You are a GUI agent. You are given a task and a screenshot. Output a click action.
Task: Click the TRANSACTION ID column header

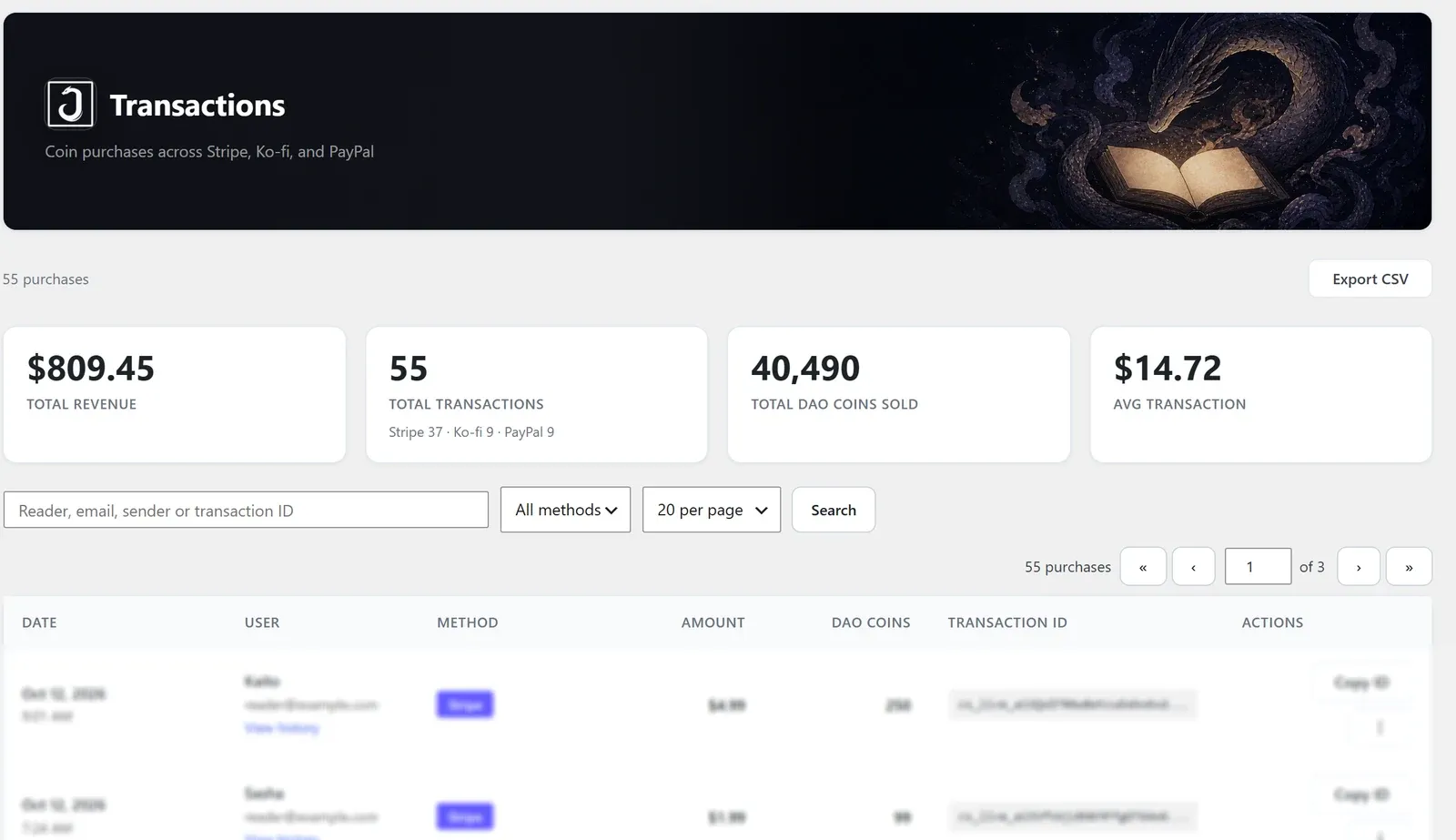1007,622
